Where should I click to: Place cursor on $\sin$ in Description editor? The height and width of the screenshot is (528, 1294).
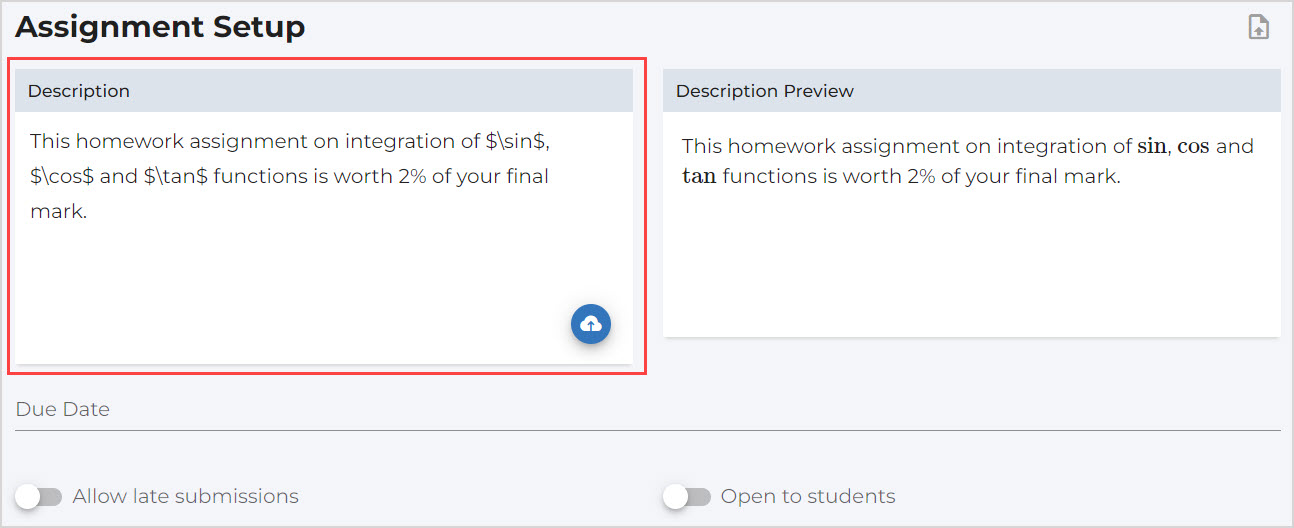coord(516,142)
